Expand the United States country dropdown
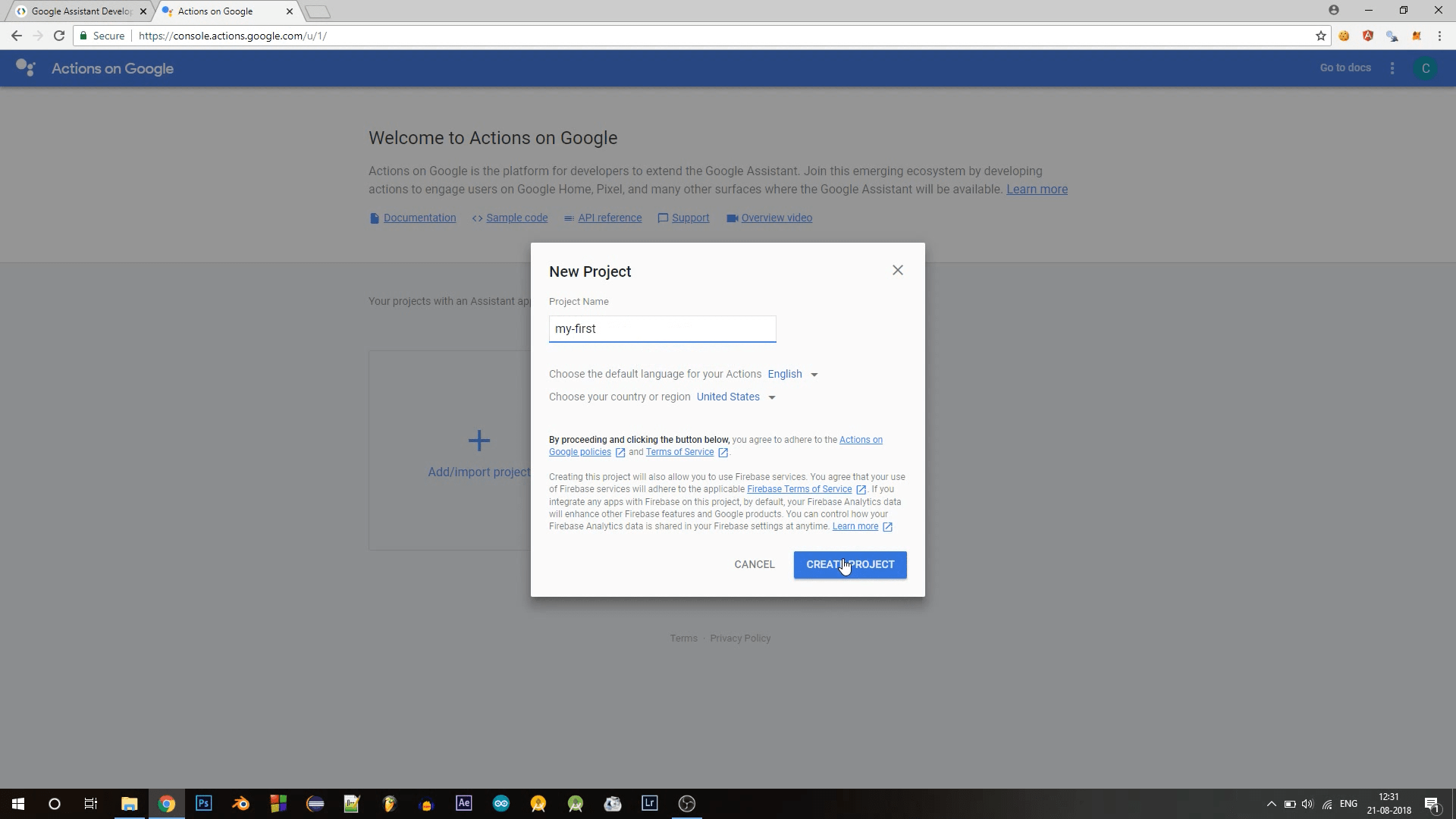 [736, 397]
